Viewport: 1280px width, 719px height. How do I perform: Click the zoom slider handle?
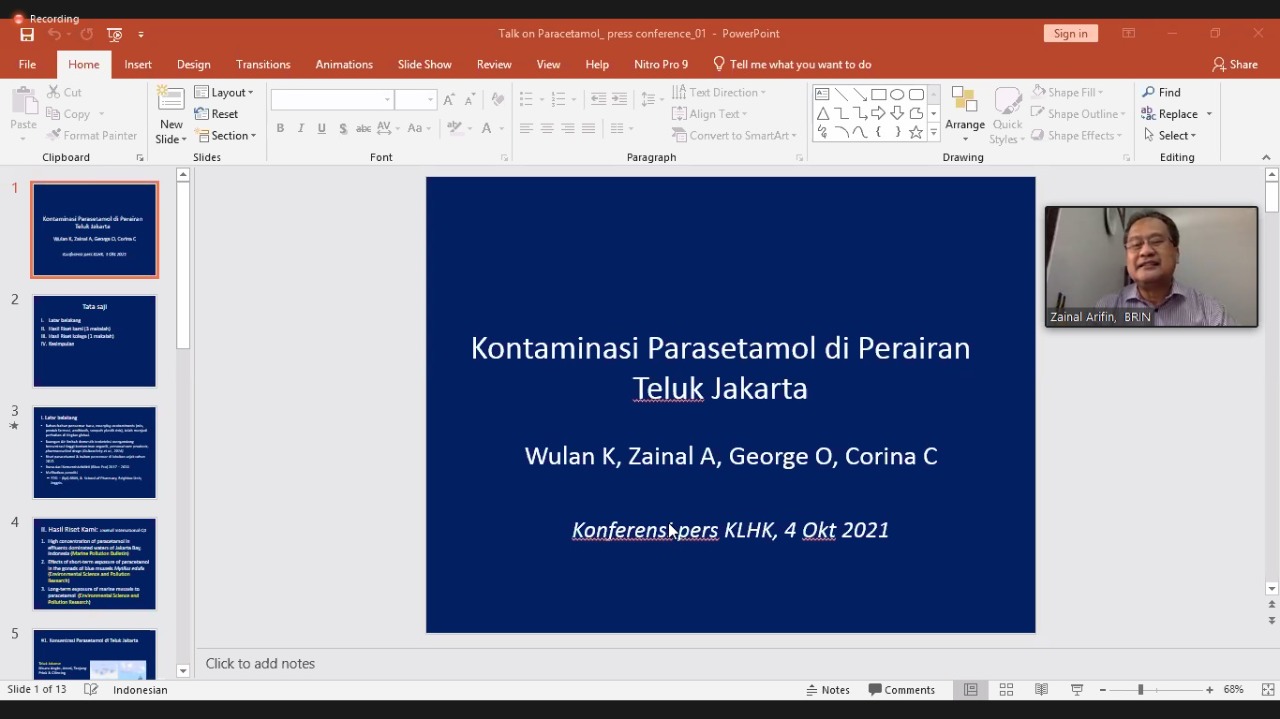(1140, 690)
